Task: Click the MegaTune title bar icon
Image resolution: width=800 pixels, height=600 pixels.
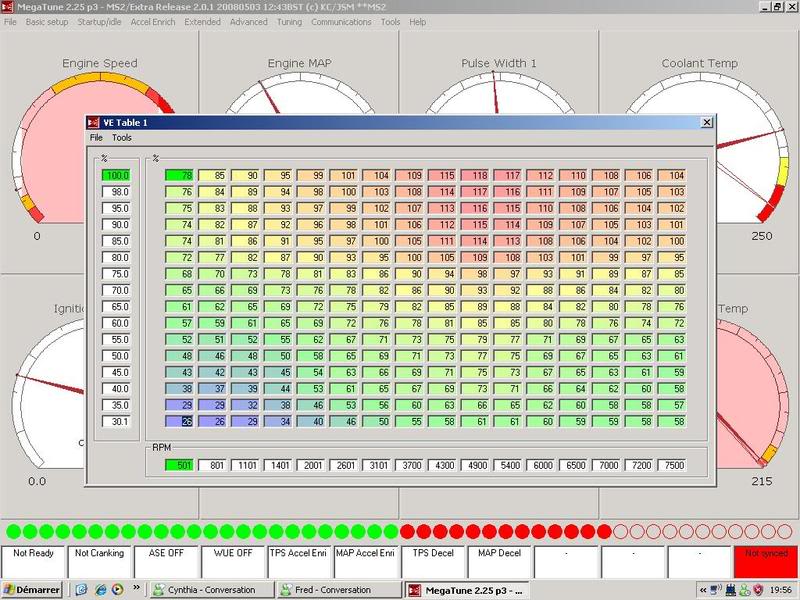Action: tap(10, 9)
